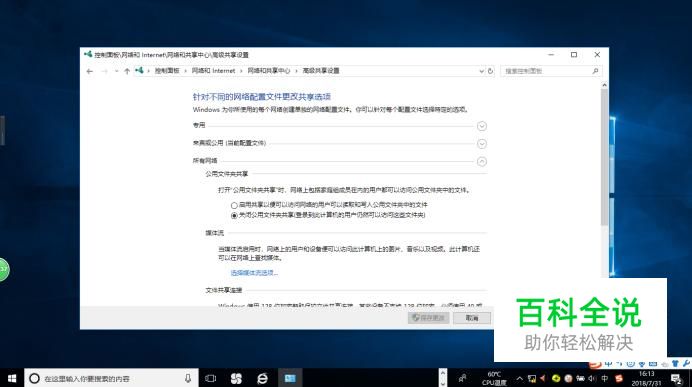692x387 pixels.
Task: Click the Sogou S tray icon
Action: [619, 379]
